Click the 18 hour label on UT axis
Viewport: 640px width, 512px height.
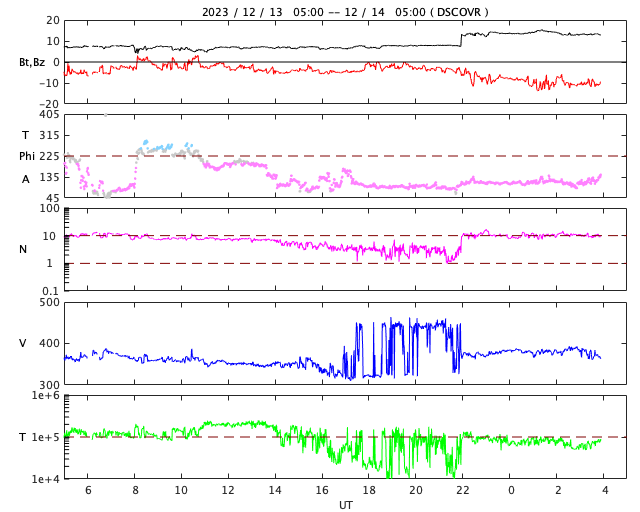tap(369, 490)
